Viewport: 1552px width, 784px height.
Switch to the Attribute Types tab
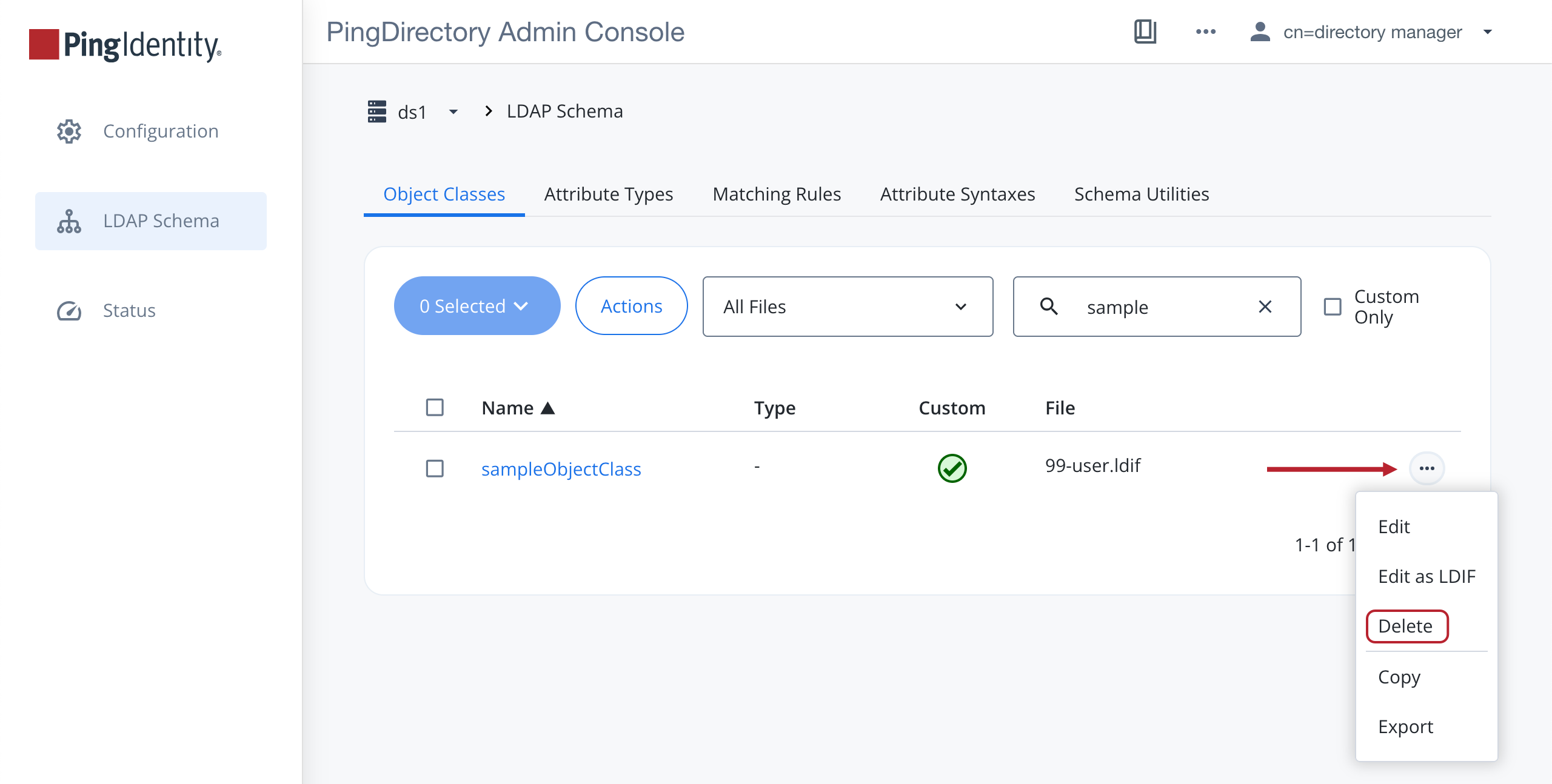608,194
